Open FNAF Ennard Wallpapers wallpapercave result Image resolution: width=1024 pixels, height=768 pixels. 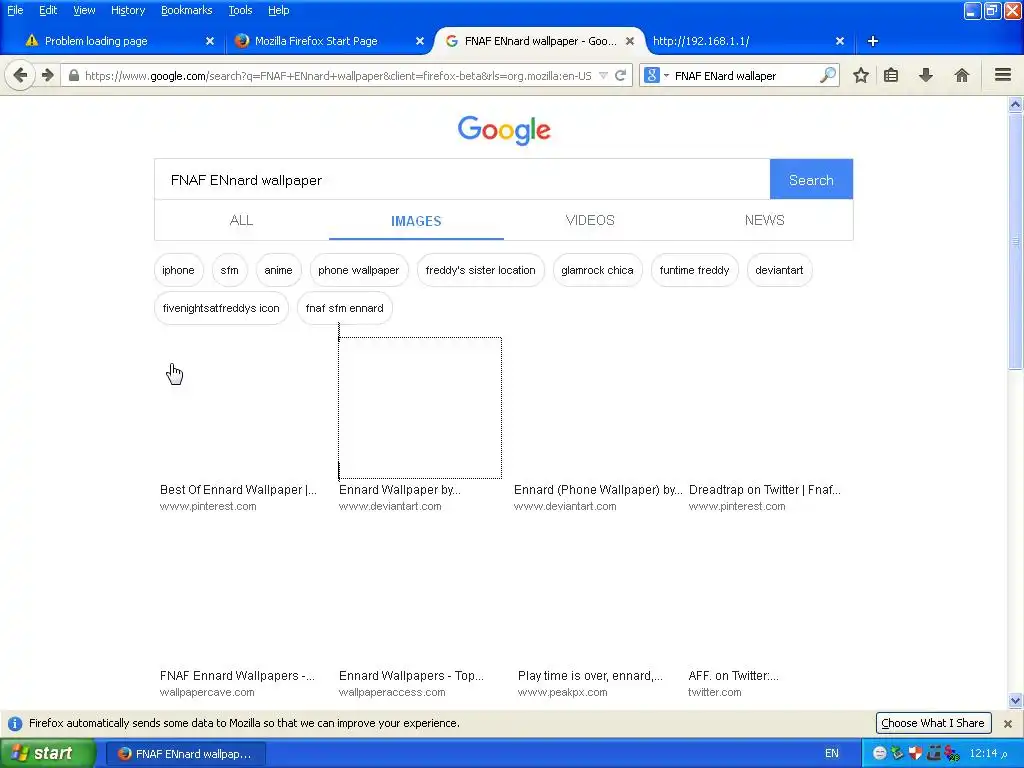pos(237,676)
